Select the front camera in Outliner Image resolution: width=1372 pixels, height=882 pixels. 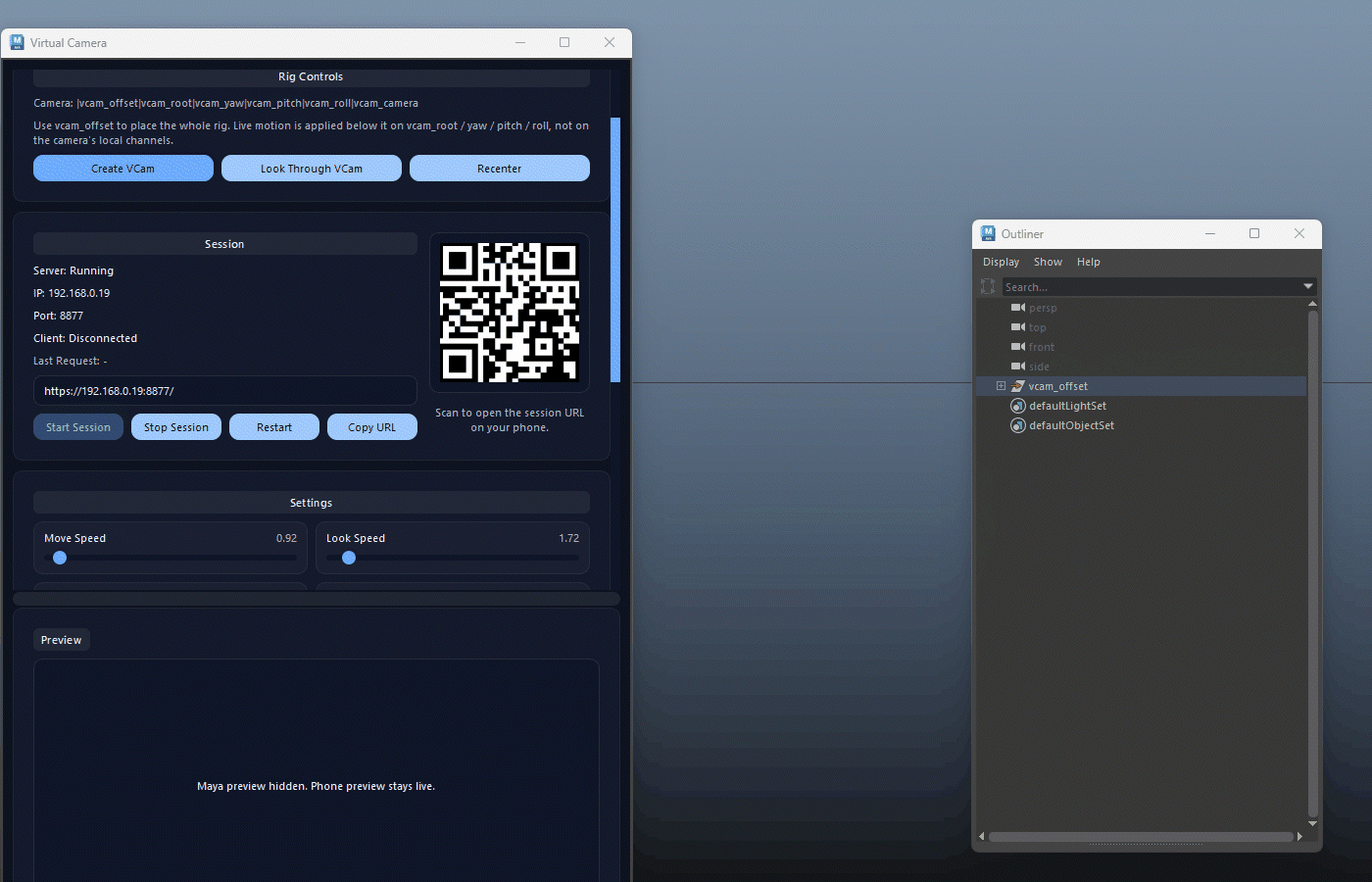[1042, 347]
